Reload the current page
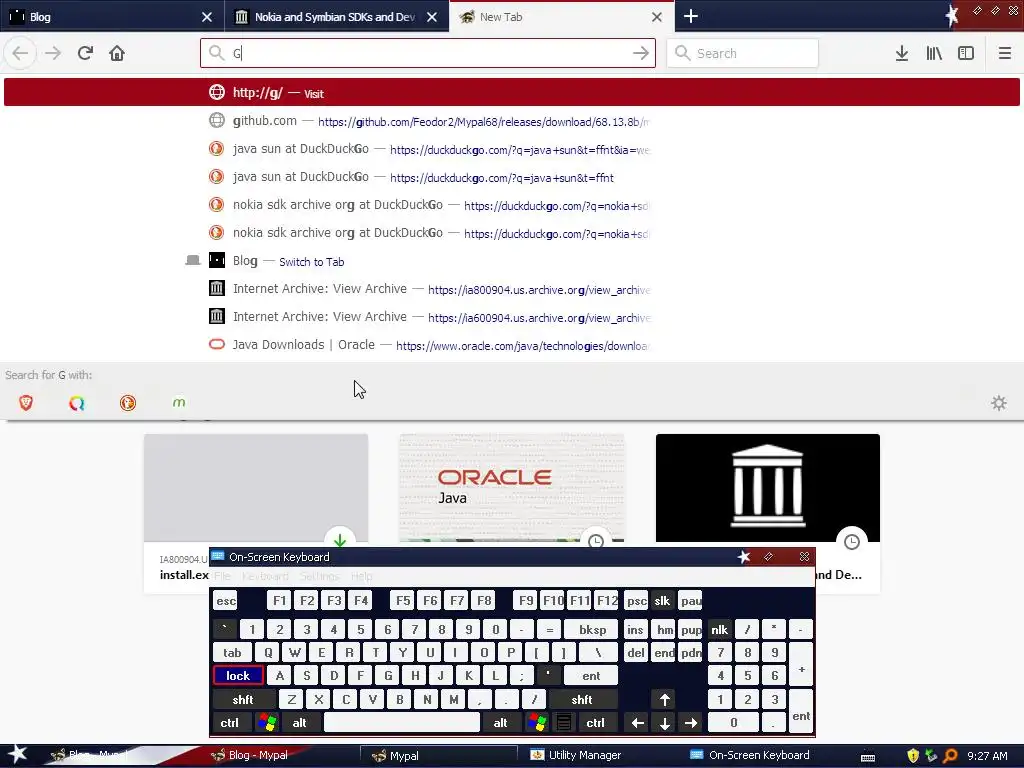Screen dimensions: 1024x768 85,53
